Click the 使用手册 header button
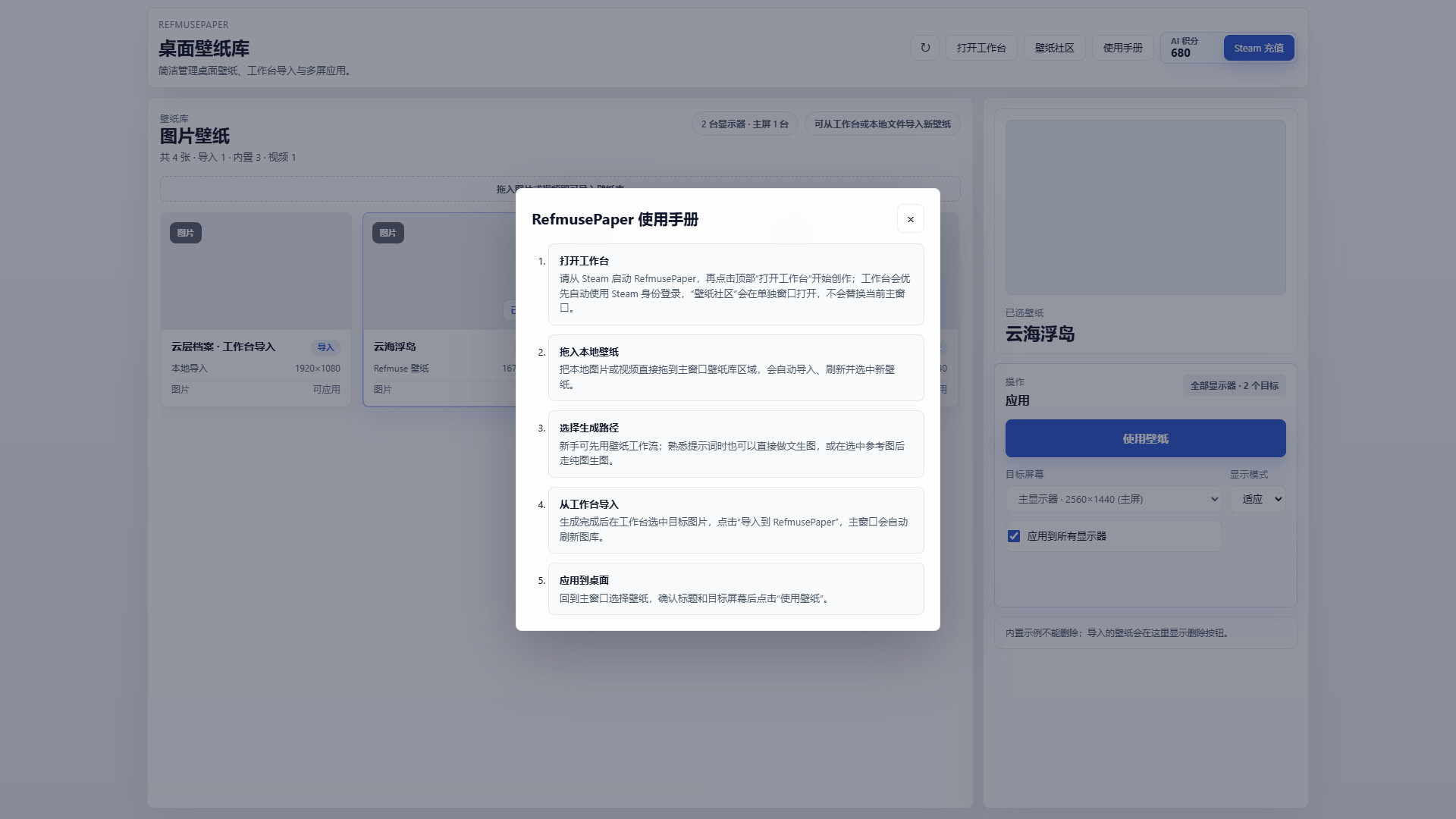The height and width of the screenshot is (819, 1456). coord(1122,48)
